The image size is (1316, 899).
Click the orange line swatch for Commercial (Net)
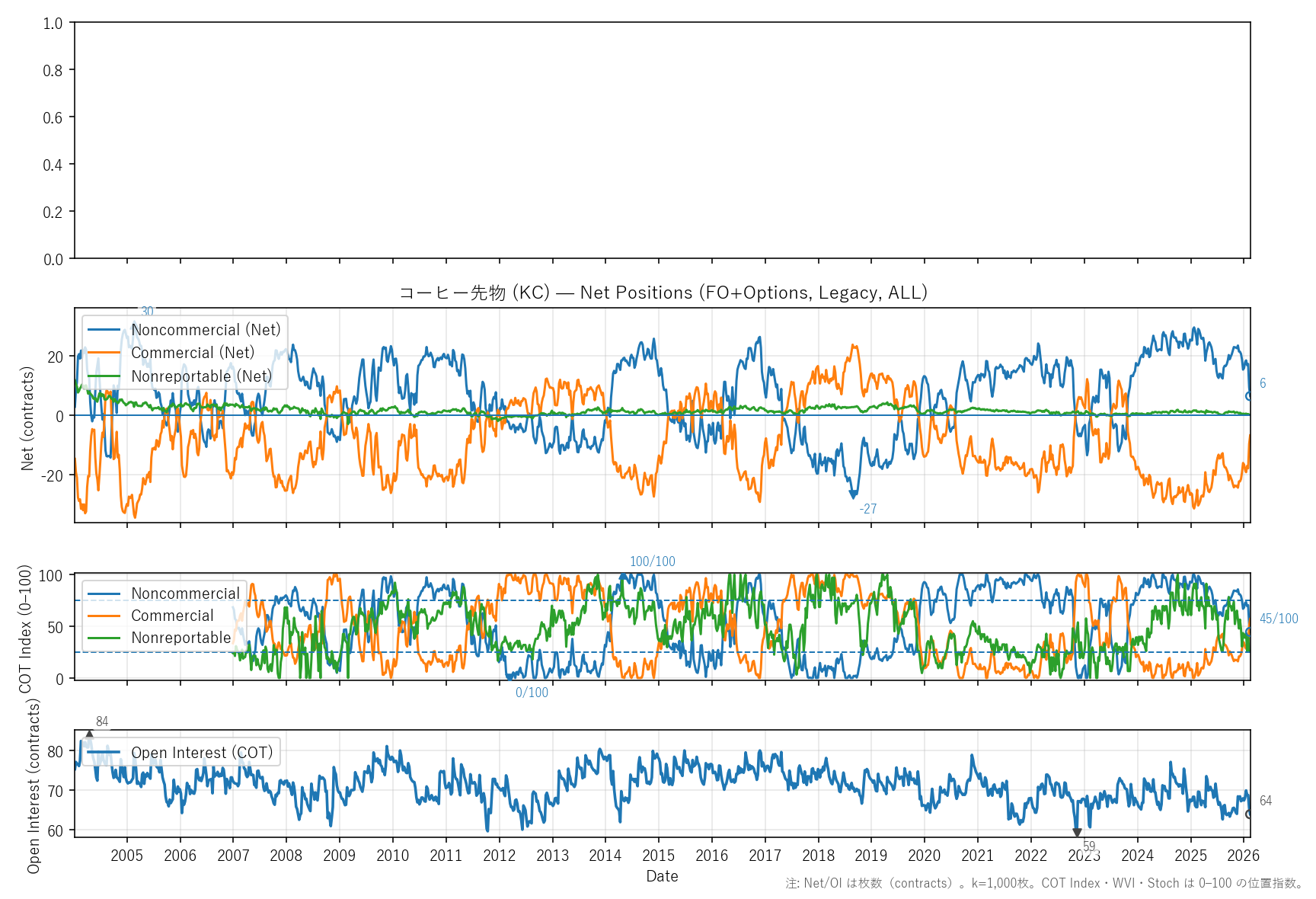[104, 353]
